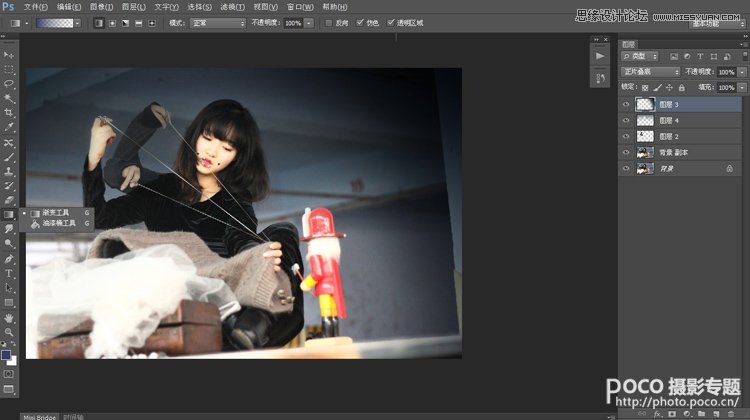Choose angle gradient style icon
This screenshot has height=420, width=750.
[125, 23]
